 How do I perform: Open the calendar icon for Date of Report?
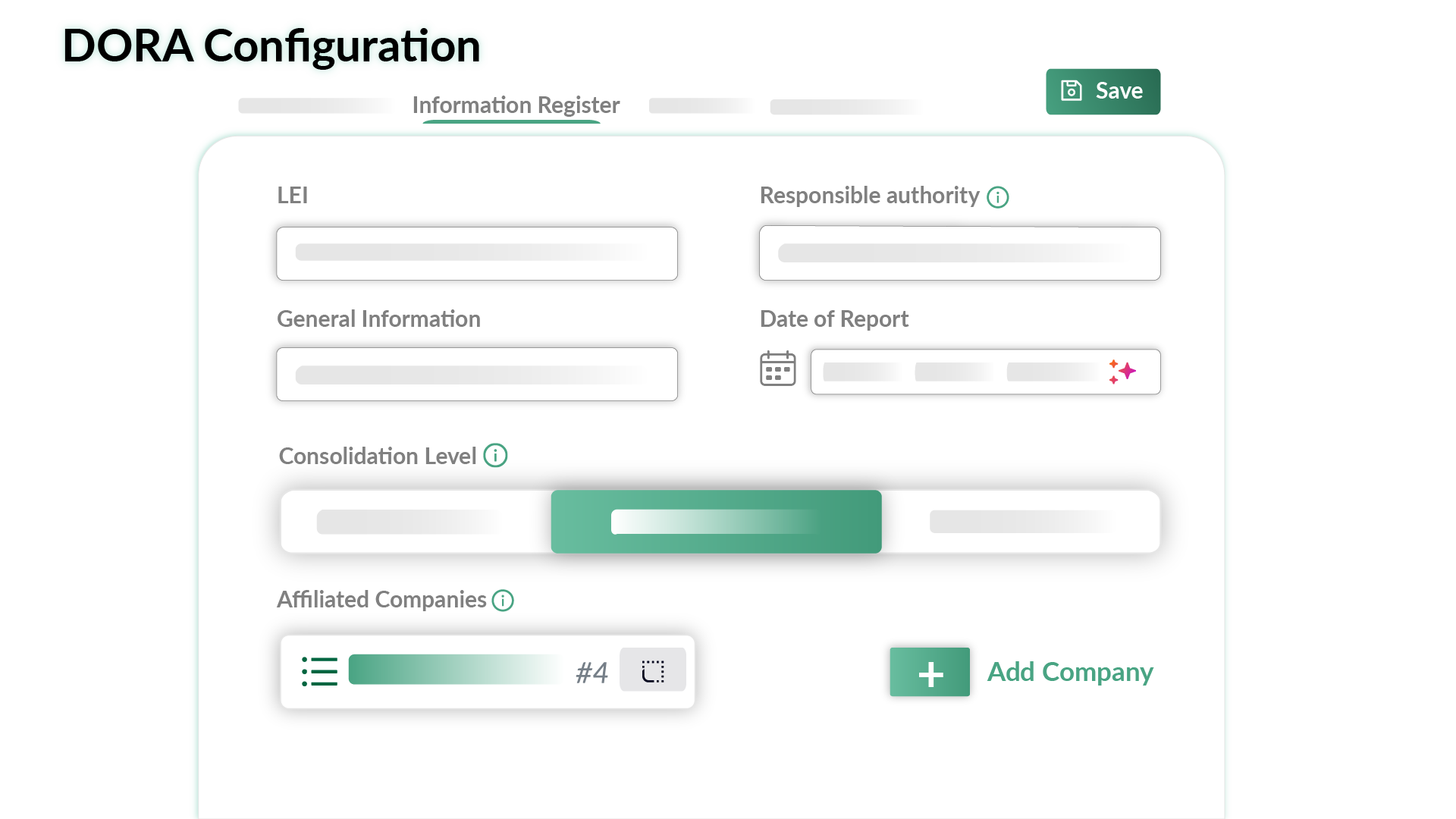[x=777, y=369]
